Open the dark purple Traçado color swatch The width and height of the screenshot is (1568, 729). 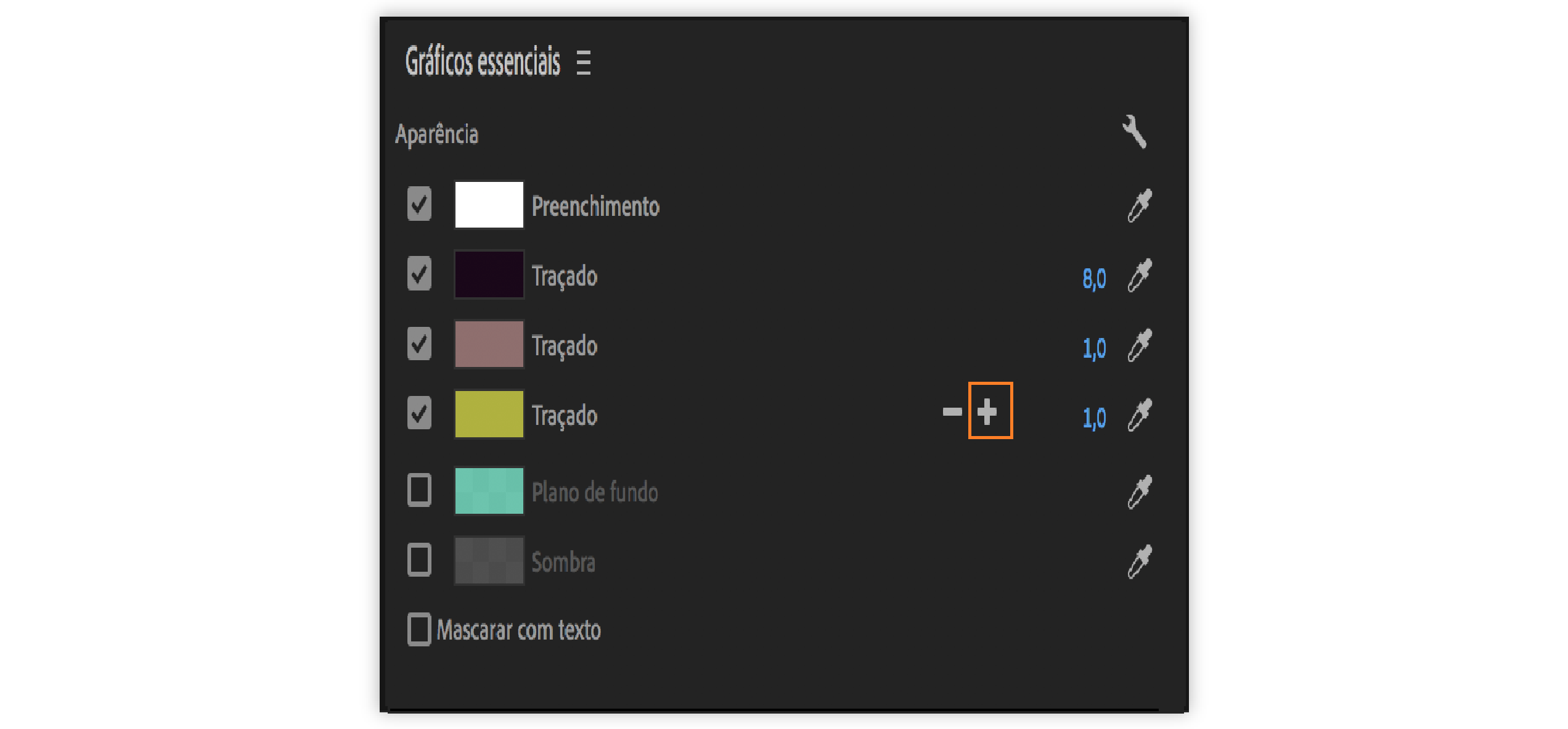(x=489, y=274)
